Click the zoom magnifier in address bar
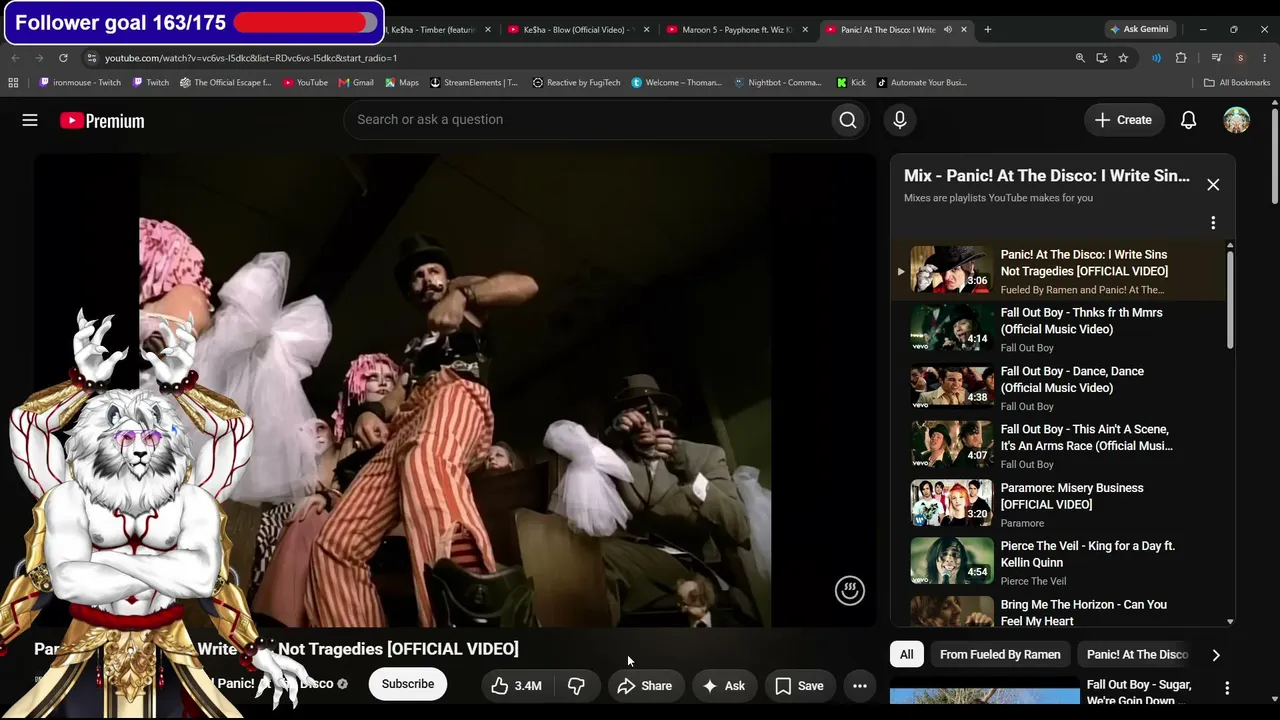 (1080, 58)
